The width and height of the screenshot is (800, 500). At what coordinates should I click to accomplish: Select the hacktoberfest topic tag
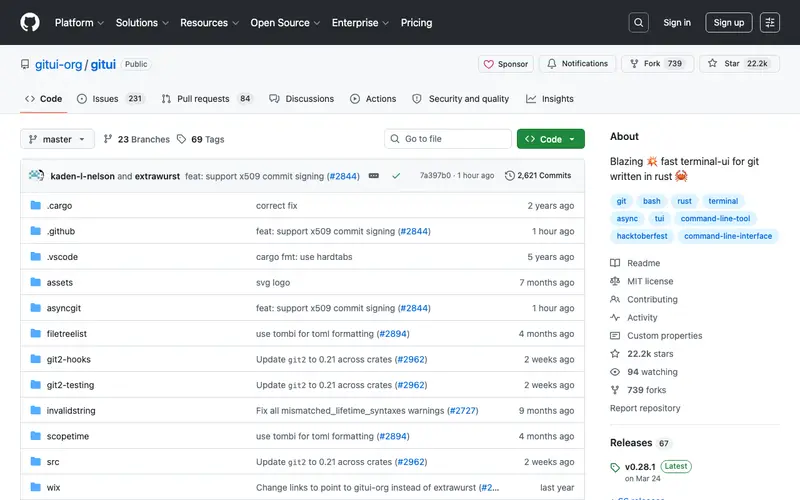click(x=642, y=236)
